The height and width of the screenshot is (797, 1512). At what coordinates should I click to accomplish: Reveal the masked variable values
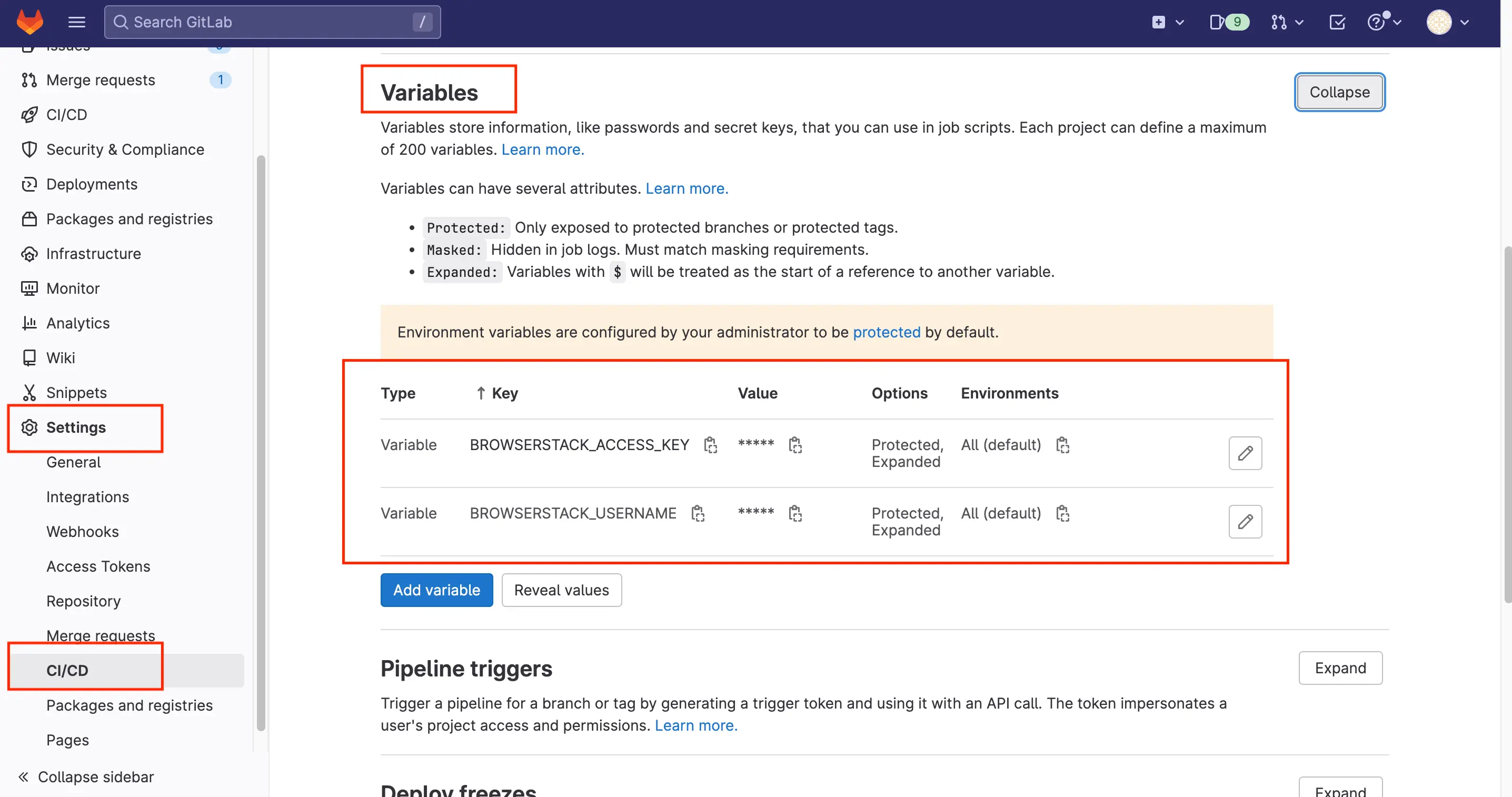coord(561,590)
